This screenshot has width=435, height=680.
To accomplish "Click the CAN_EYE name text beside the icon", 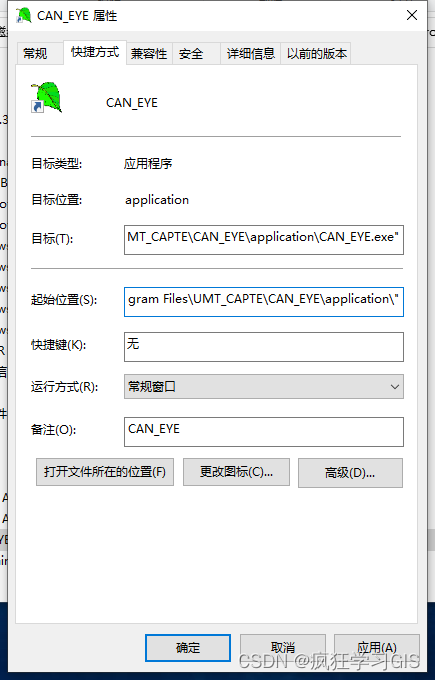I will tap(132, 103).
